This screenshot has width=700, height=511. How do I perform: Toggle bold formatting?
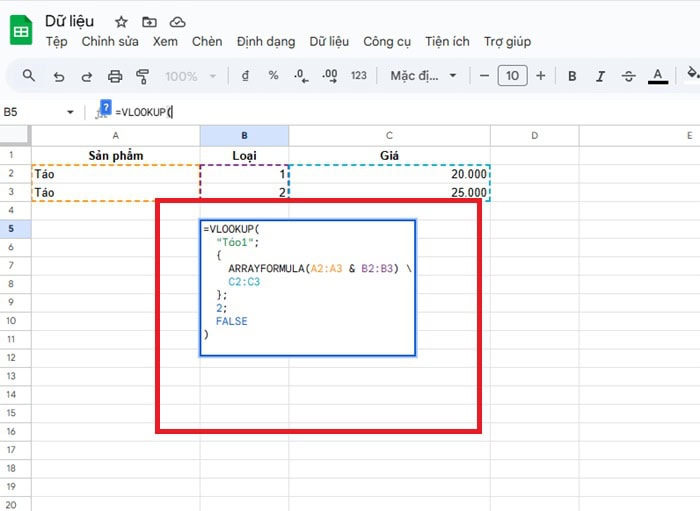click(572, 76)
